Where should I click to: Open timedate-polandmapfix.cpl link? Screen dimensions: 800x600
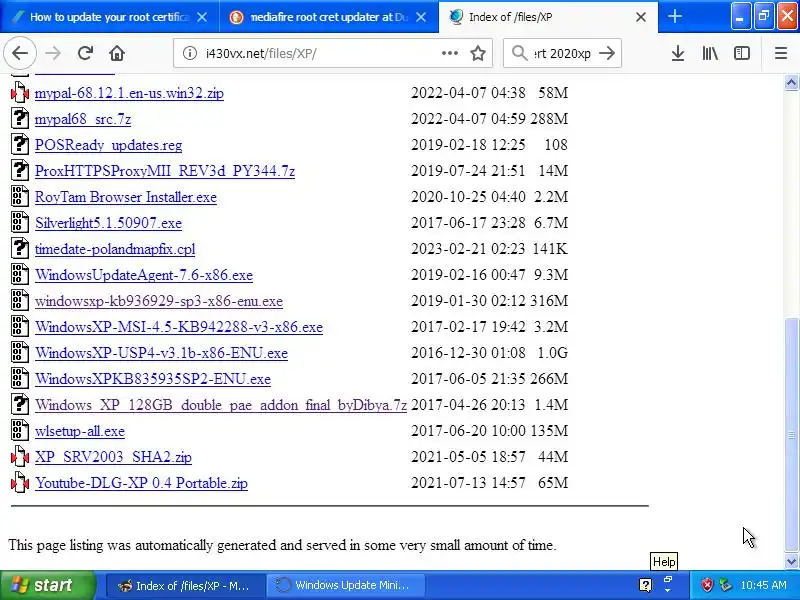[115, 249]
